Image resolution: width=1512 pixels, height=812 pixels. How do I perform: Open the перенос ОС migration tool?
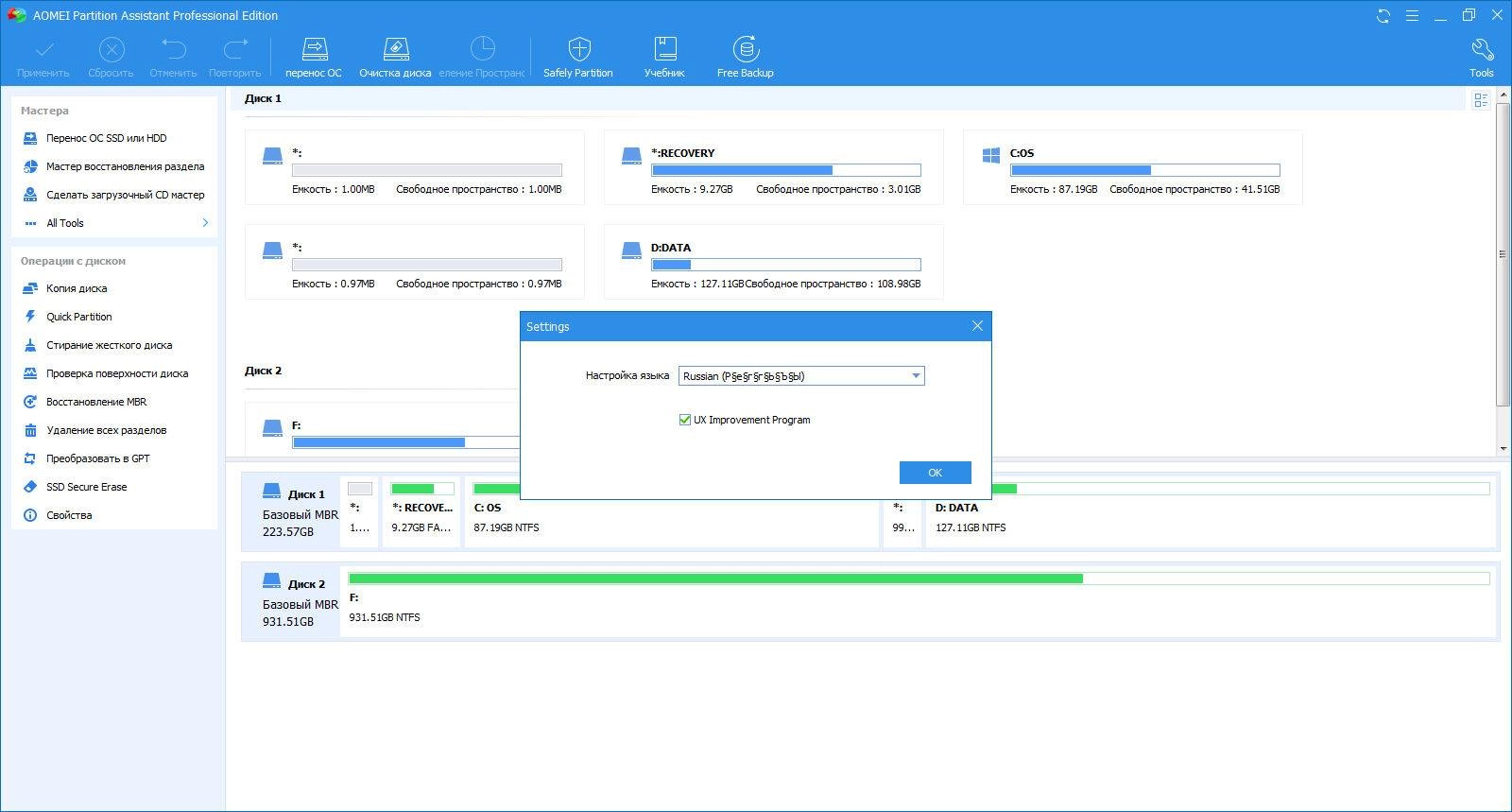click(314, 57)
